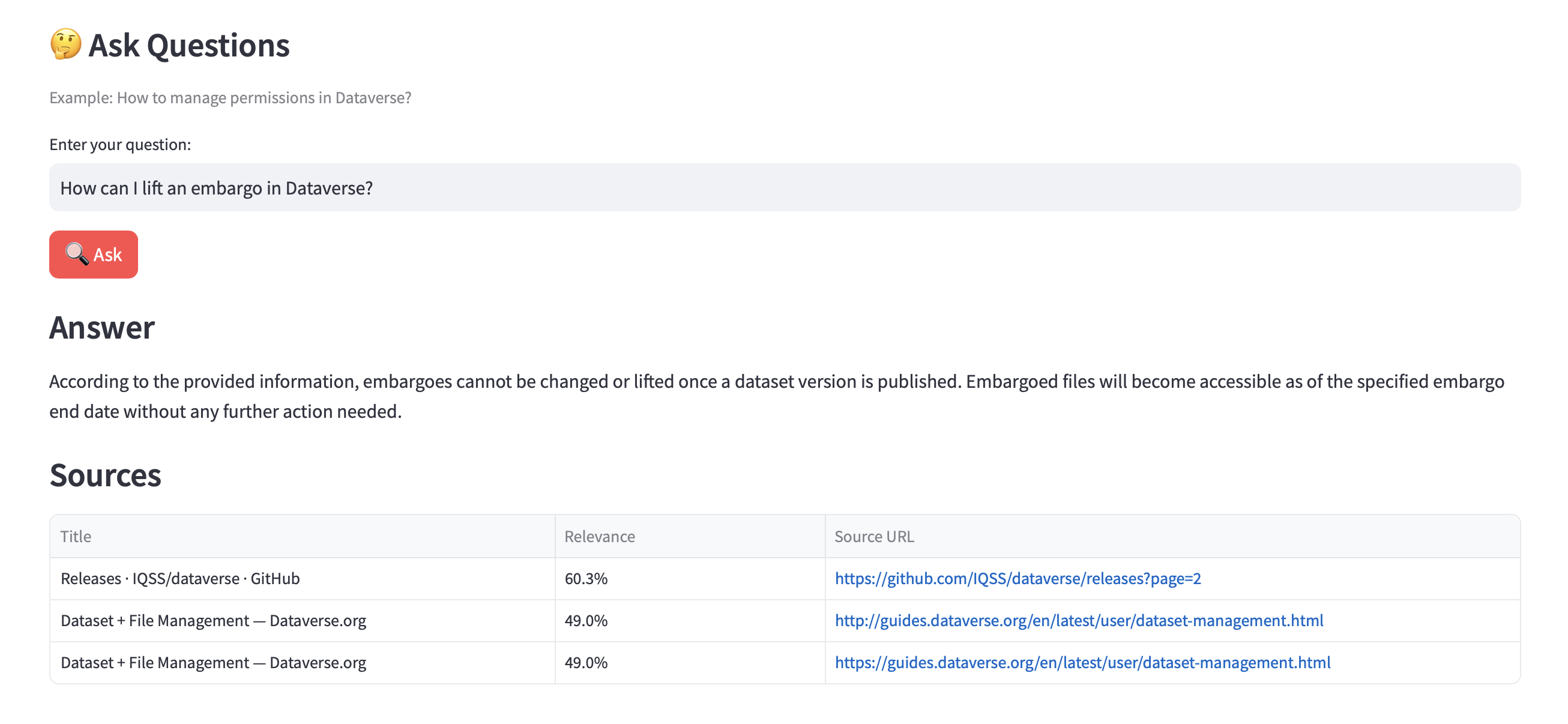Viewport: 1568px width, 724px height.
Task: Click the Enter your question label
Action: click(x=120, y=144)
